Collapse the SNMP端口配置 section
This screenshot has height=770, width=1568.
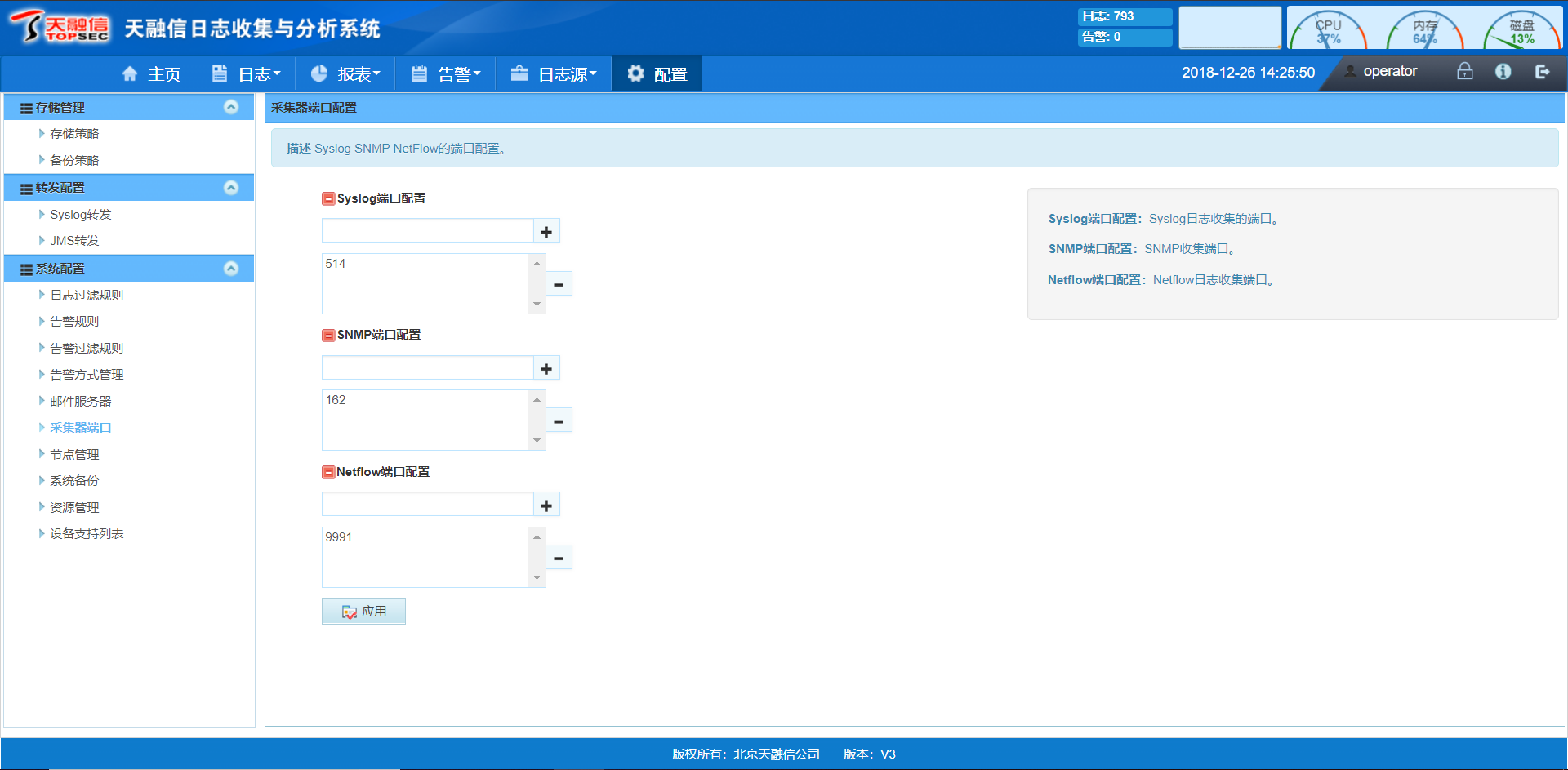point(328,335)
